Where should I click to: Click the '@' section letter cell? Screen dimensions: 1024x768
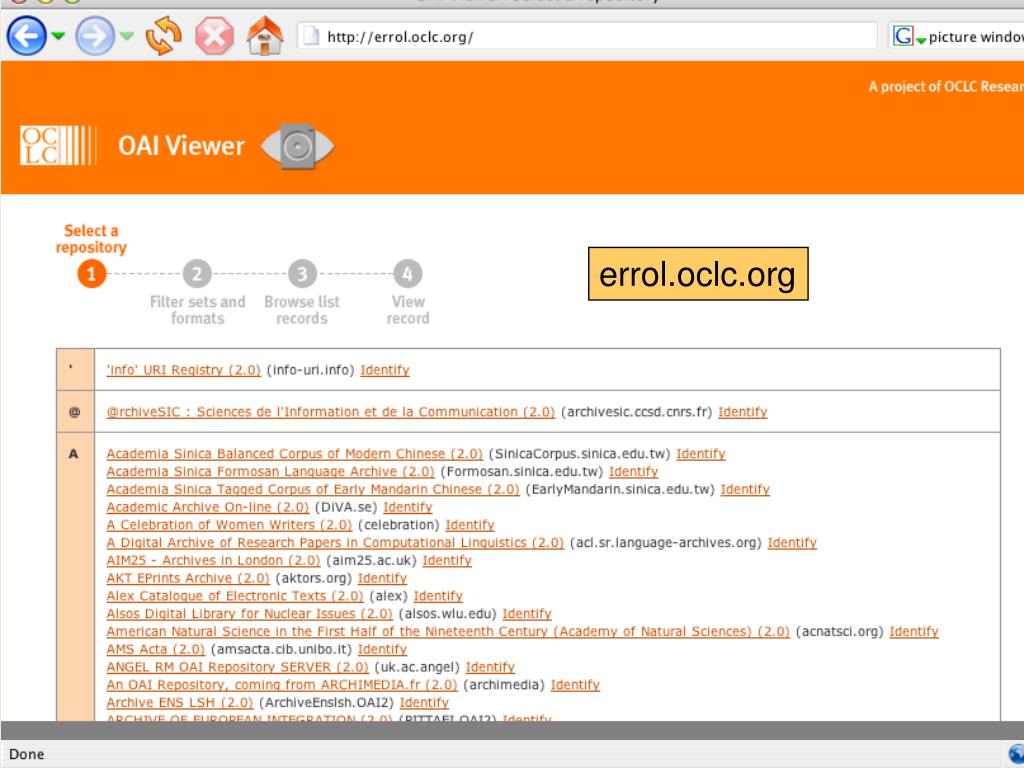click(x=76, y=411)
